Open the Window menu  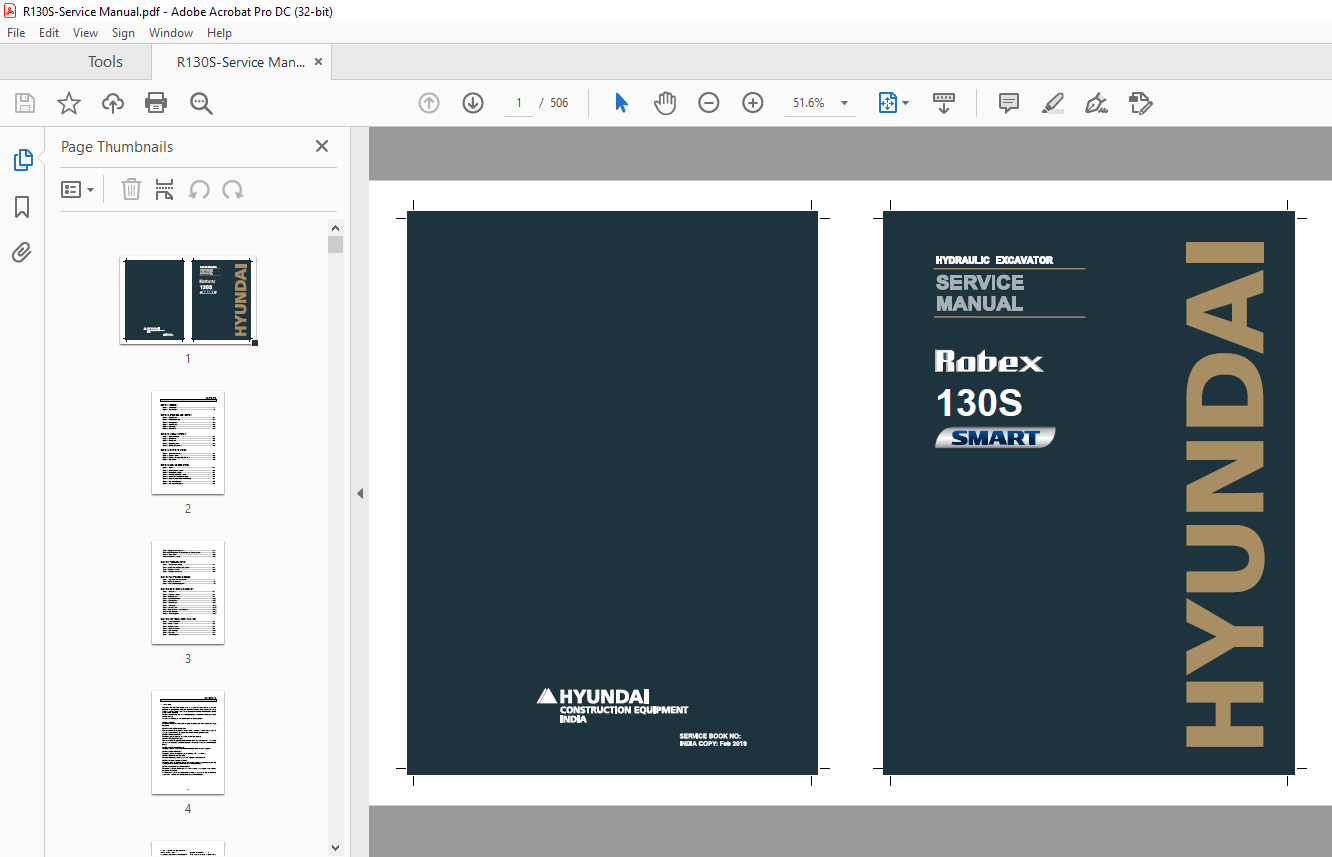[x=171, y=33]
